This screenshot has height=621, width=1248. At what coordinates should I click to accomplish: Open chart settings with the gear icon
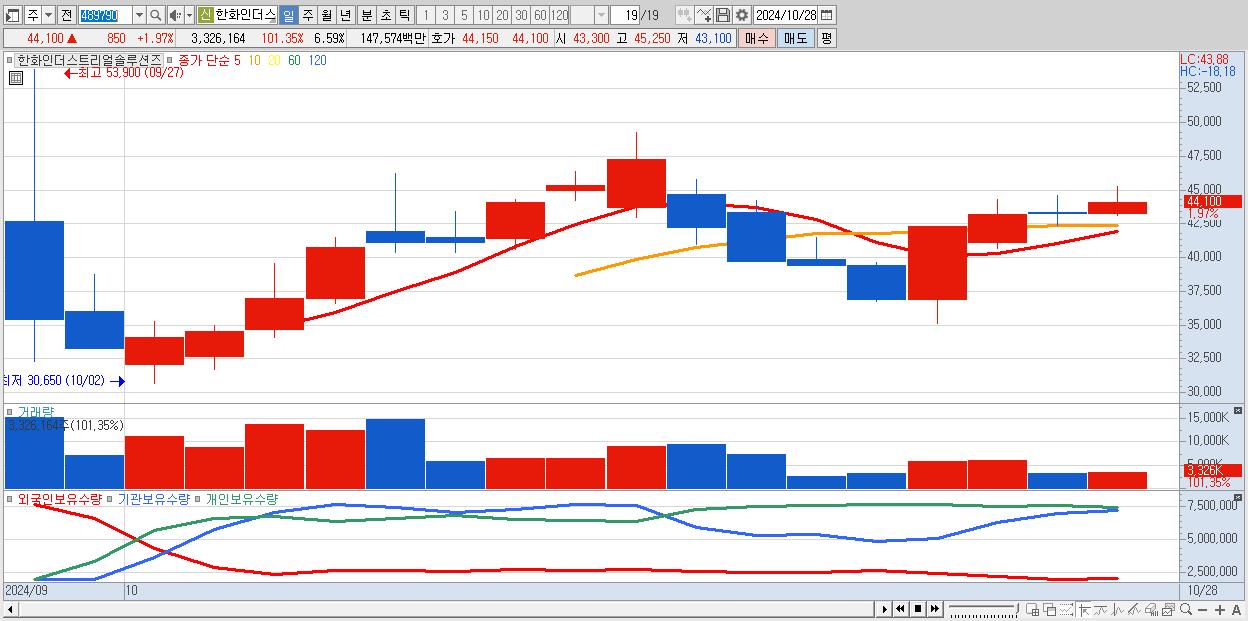pos(741,15)
